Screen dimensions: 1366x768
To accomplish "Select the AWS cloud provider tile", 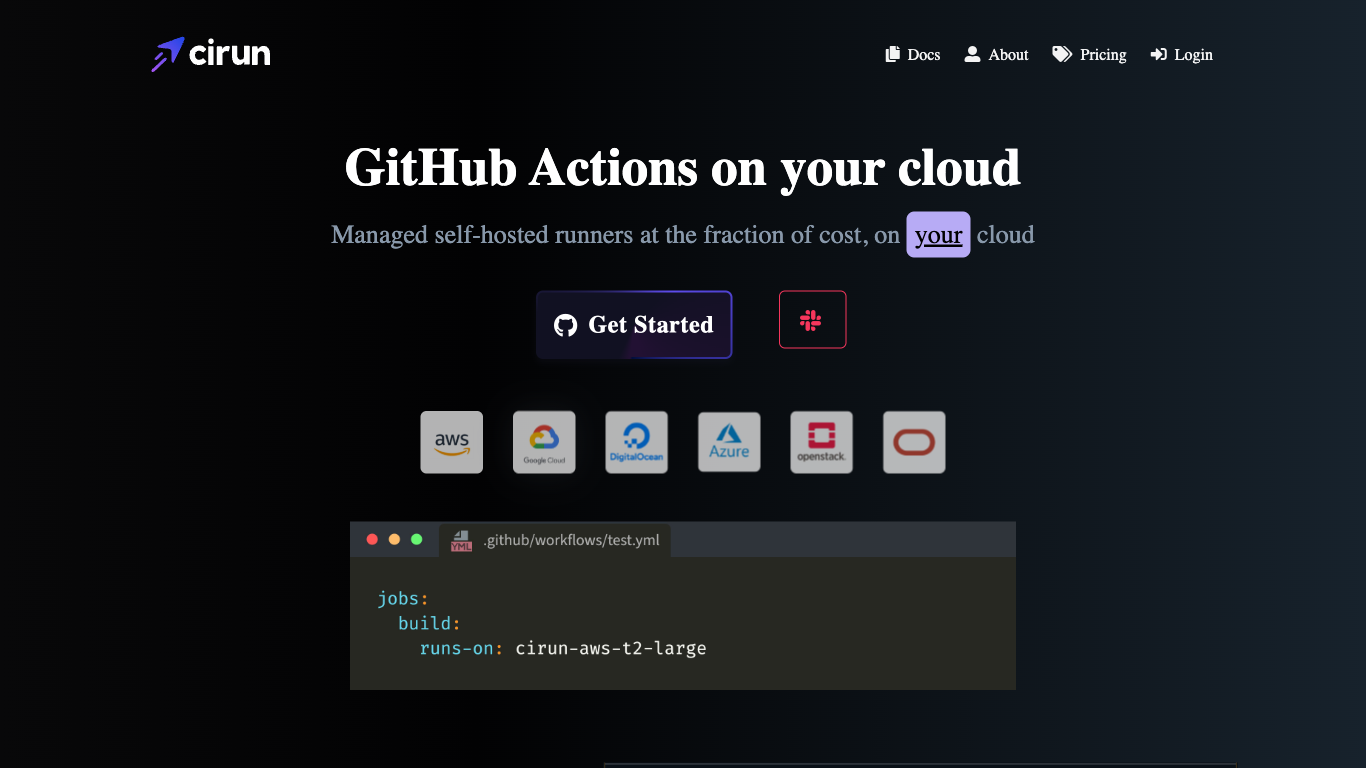I will click(452, 442).
